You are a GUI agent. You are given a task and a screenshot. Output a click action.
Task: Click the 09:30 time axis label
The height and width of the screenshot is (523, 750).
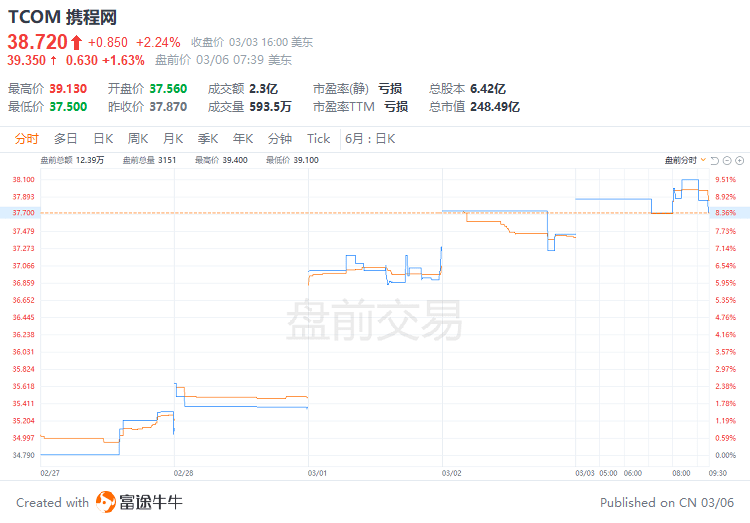[x=717, y=473]
